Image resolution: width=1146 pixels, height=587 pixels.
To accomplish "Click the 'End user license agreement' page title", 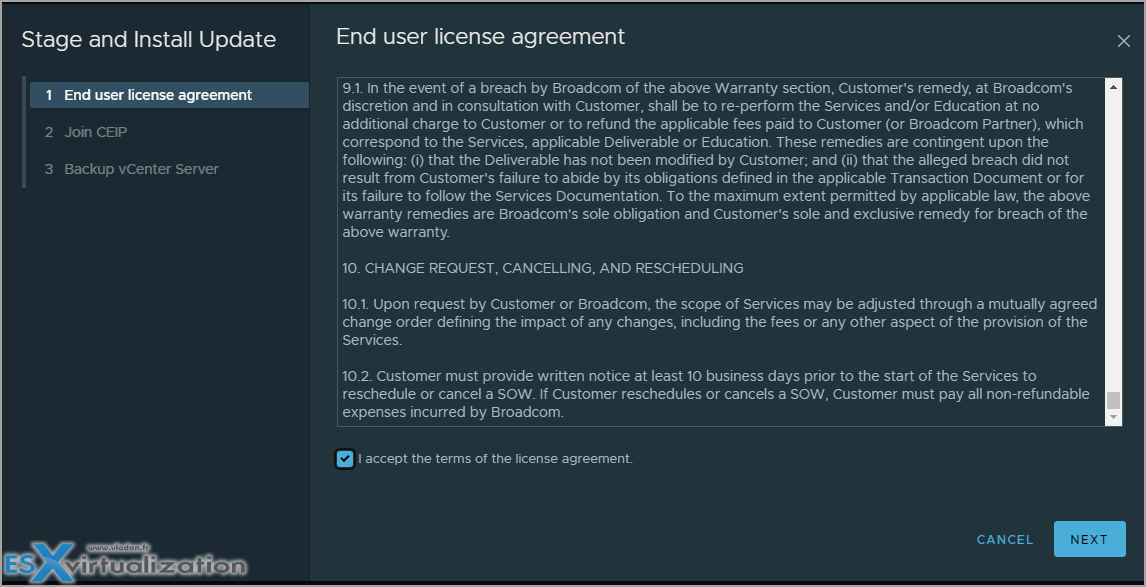I will click(480, 37).
